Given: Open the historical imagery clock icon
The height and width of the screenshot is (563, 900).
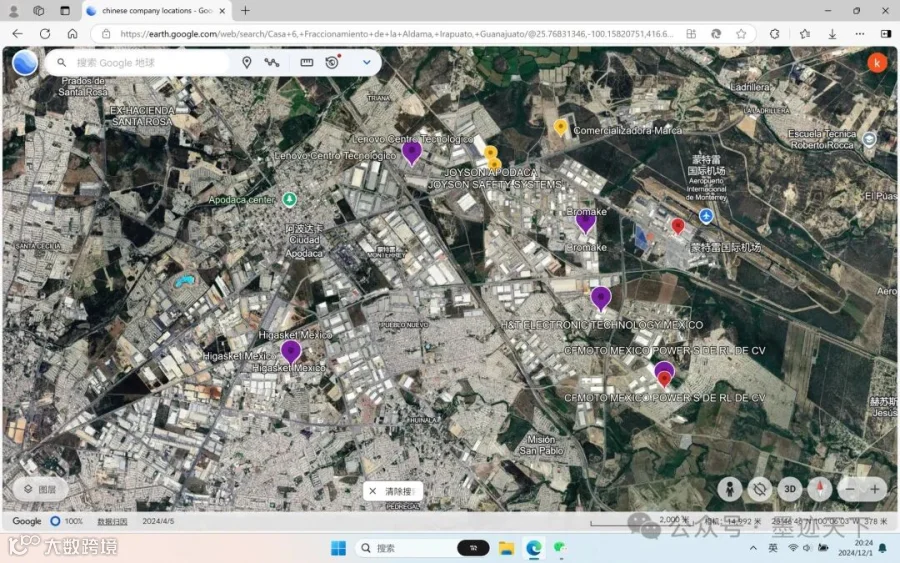Looking at the screenshot, I should click(x=332, y=62).
